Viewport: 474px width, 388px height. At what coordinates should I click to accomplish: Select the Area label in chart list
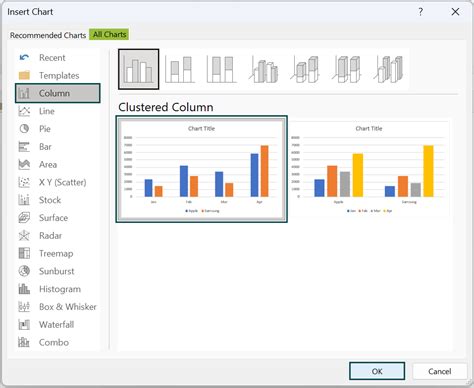pyautogui.click(x=48, y=164)
